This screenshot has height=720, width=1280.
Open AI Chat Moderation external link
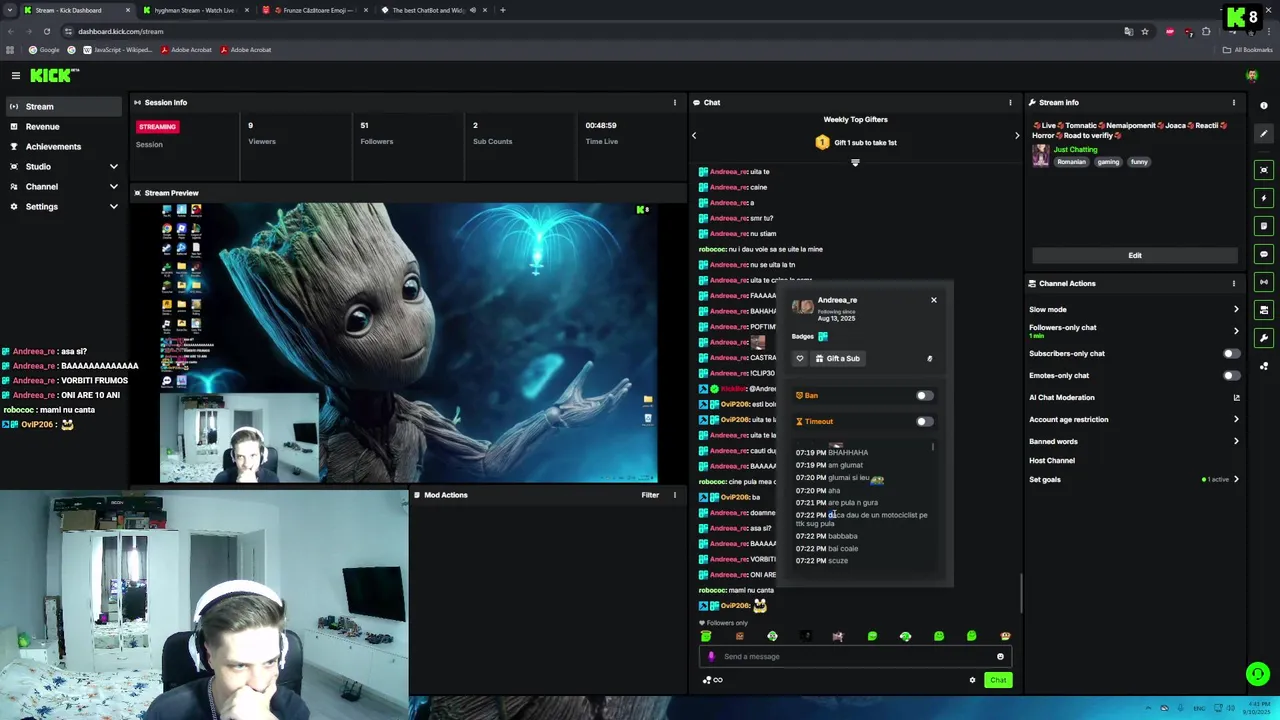click(1236, 397)
